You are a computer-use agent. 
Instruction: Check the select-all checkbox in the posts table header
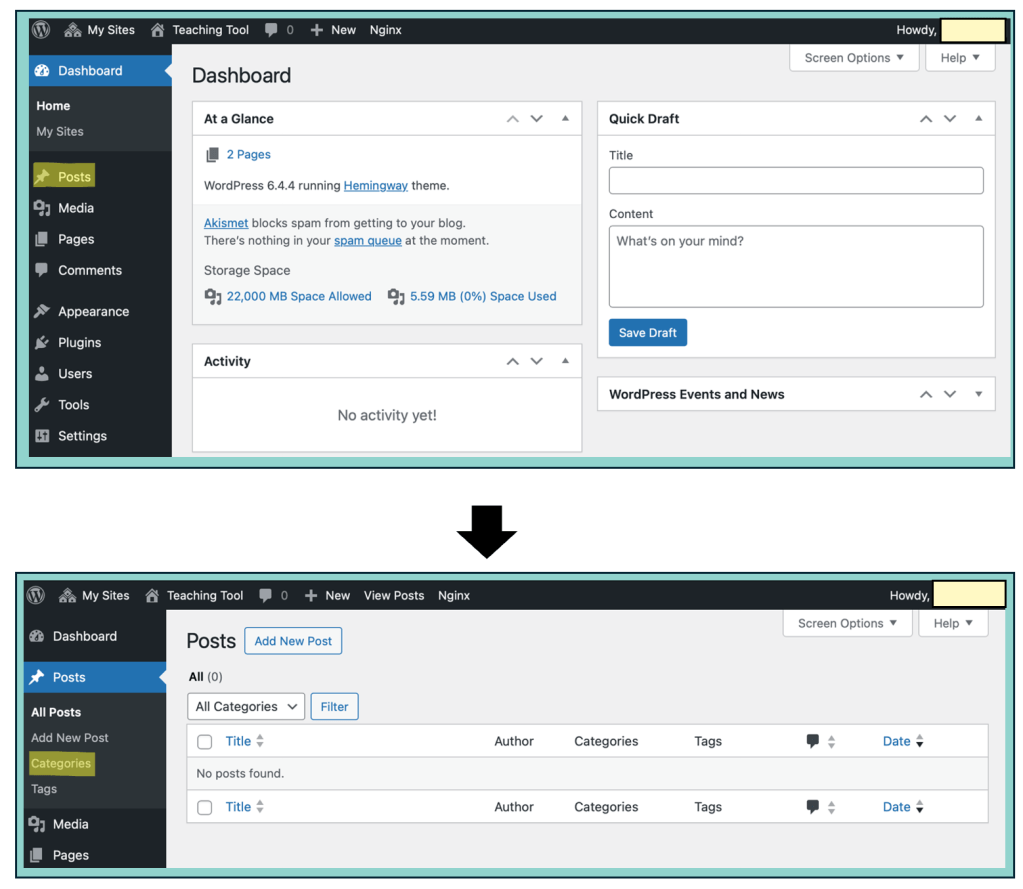click(205, 742)
